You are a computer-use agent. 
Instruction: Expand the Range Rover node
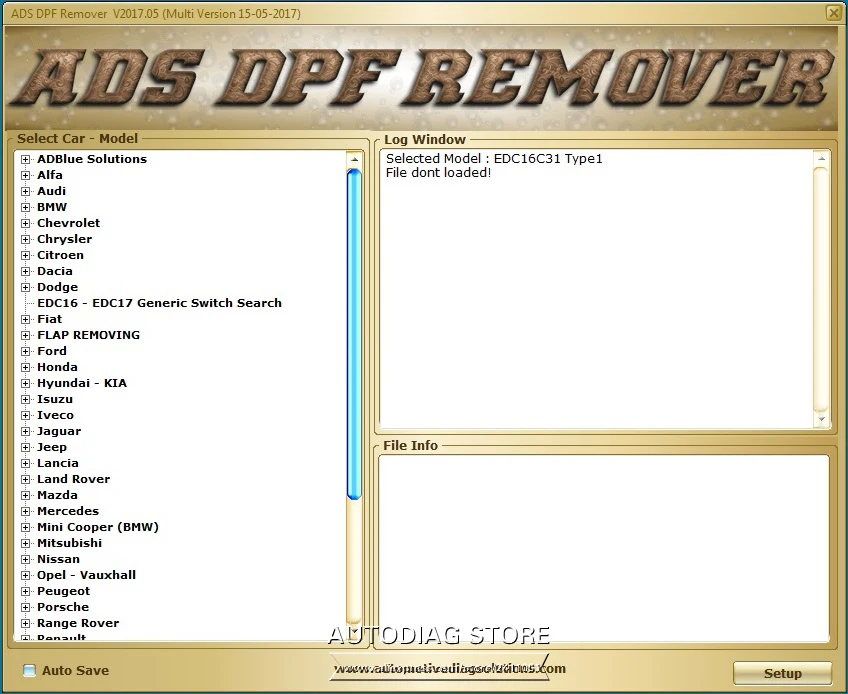[x=25, y=624]
